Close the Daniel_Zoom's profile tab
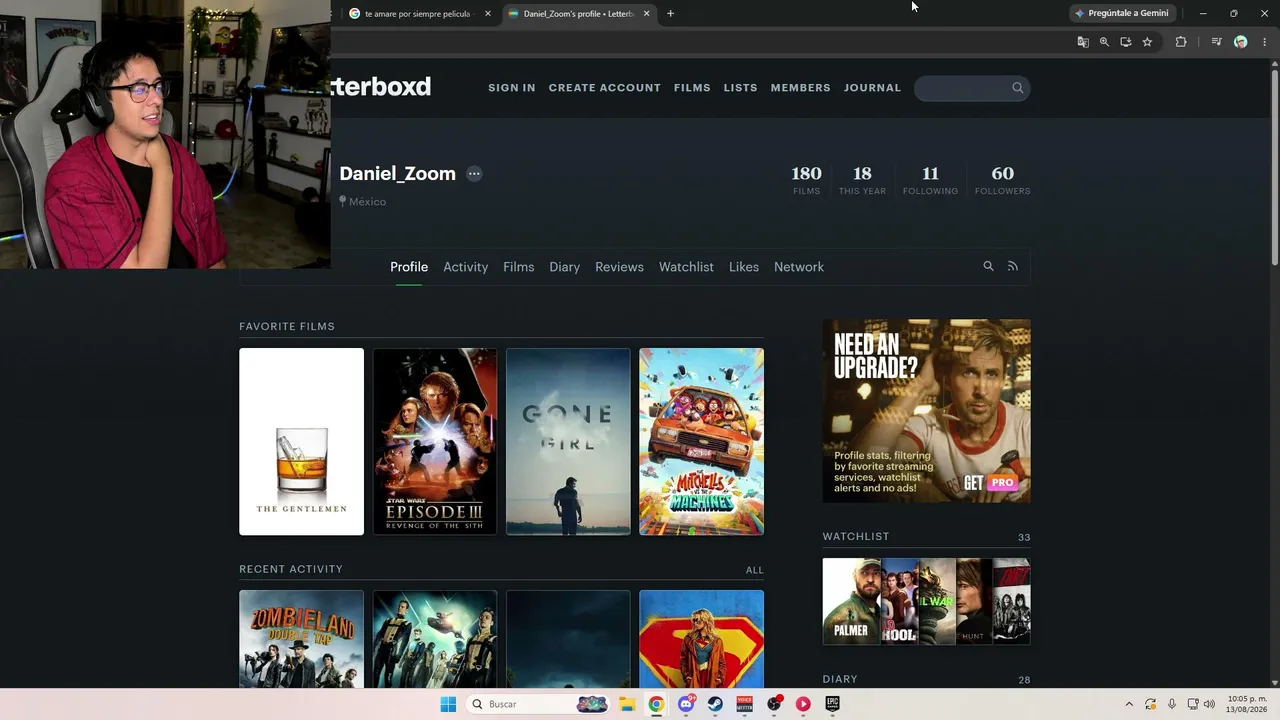This screenshot has height=720, width=1280. point(647,14)
